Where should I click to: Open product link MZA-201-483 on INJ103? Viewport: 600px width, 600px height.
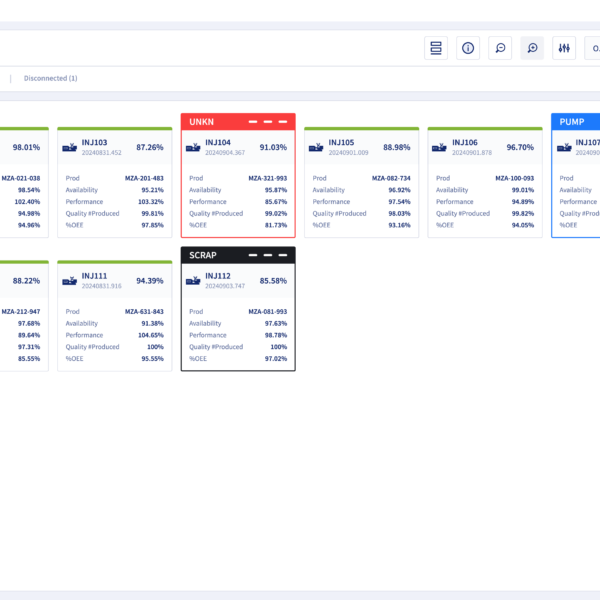(x=144, y=178)
